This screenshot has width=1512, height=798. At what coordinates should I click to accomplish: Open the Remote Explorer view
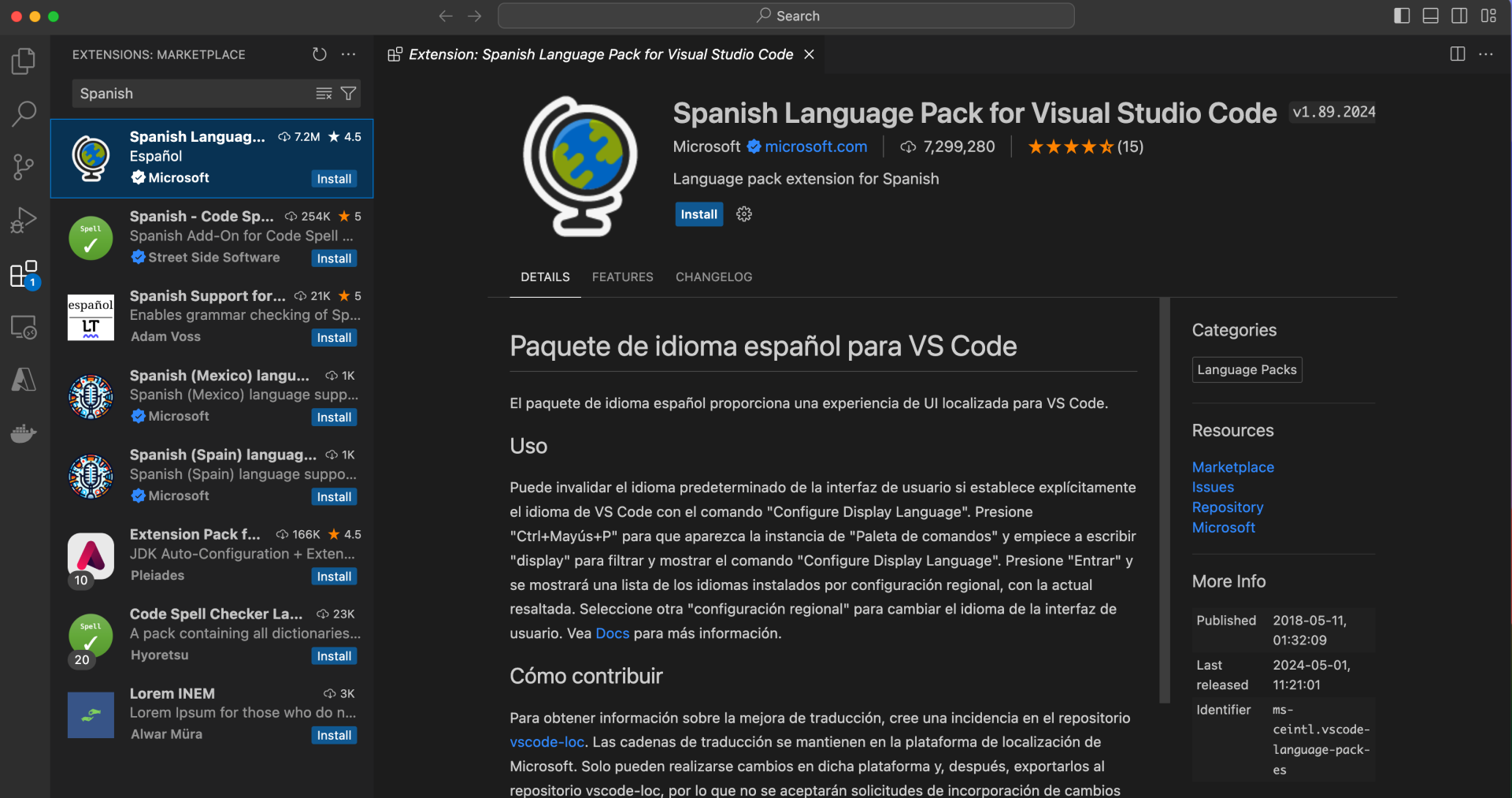24,327
